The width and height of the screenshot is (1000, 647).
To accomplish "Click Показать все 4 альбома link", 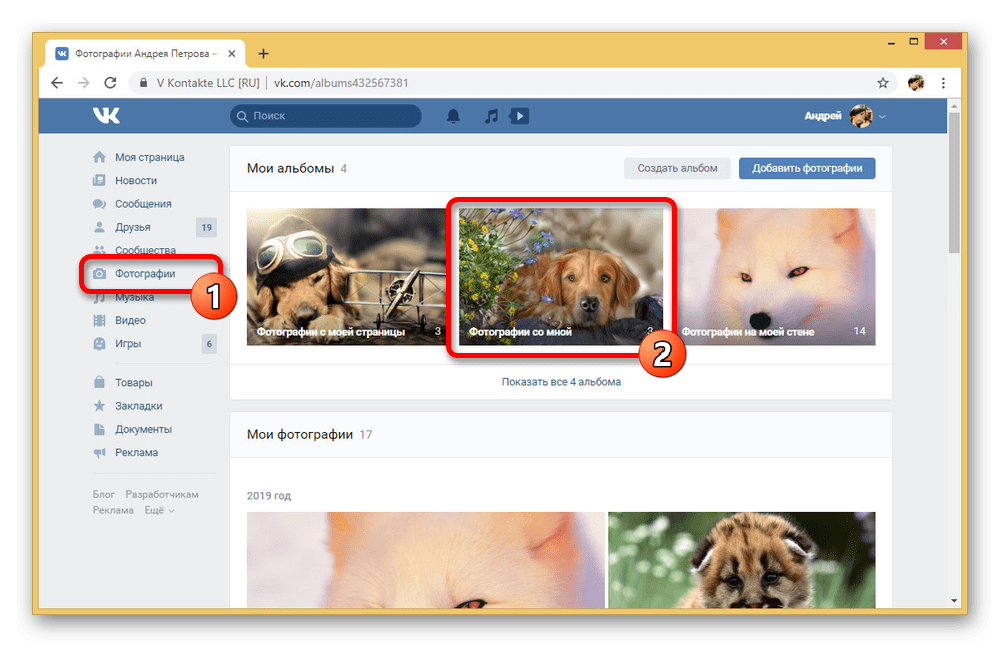I will point(561,382).
